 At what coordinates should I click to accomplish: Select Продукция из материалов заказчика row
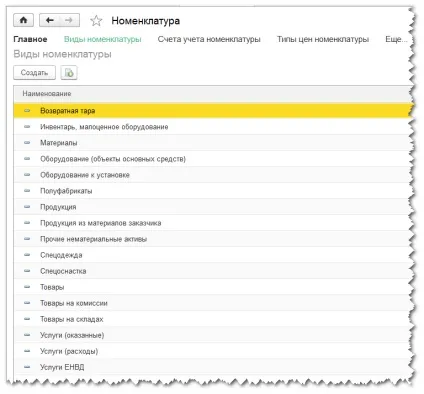(212, 223)
